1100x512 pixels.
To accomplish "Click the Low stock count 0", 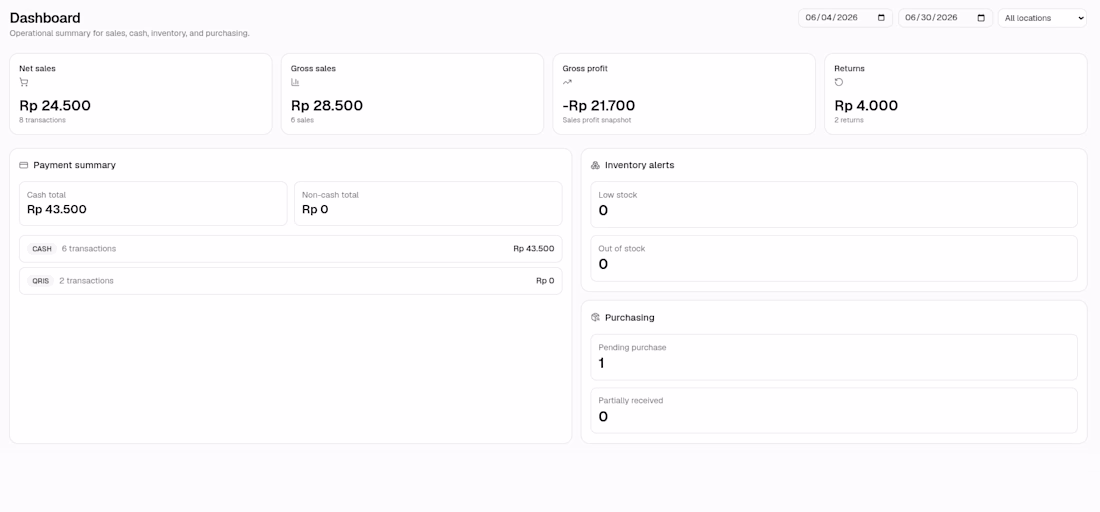I will 603,210.
